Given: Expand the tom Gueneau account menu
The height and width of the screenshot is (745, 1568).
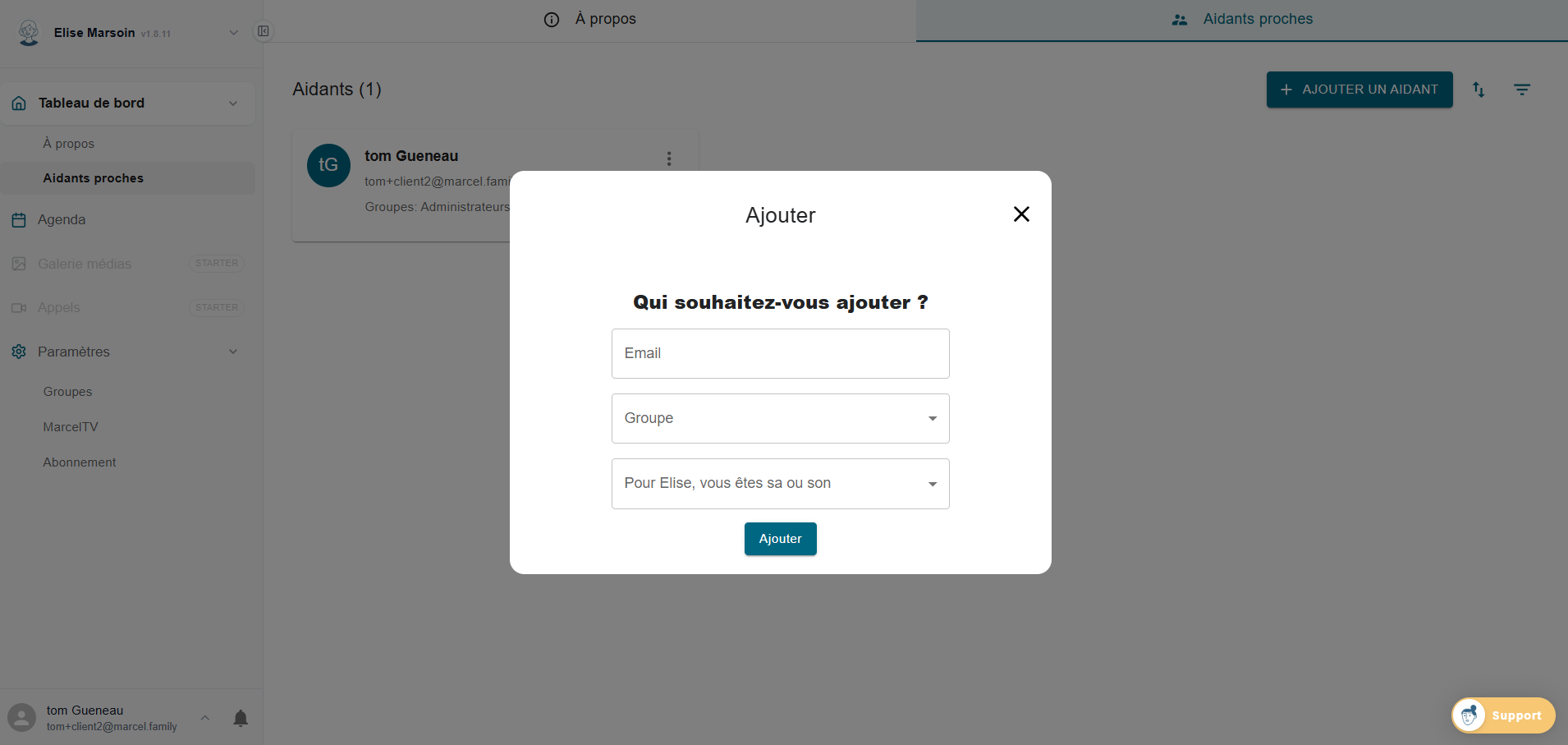Looking at the screenshot, I should [x=205, y=718].
